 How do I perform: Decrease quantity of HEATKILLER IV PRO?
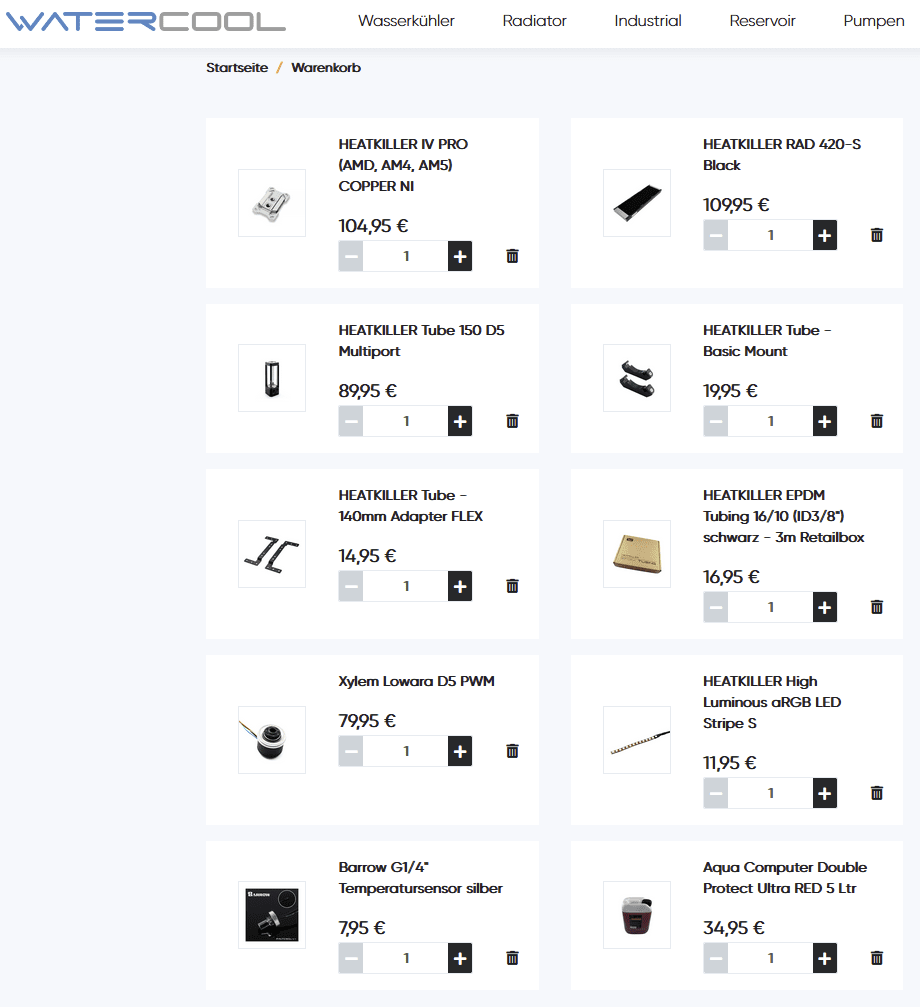(351, 256)
